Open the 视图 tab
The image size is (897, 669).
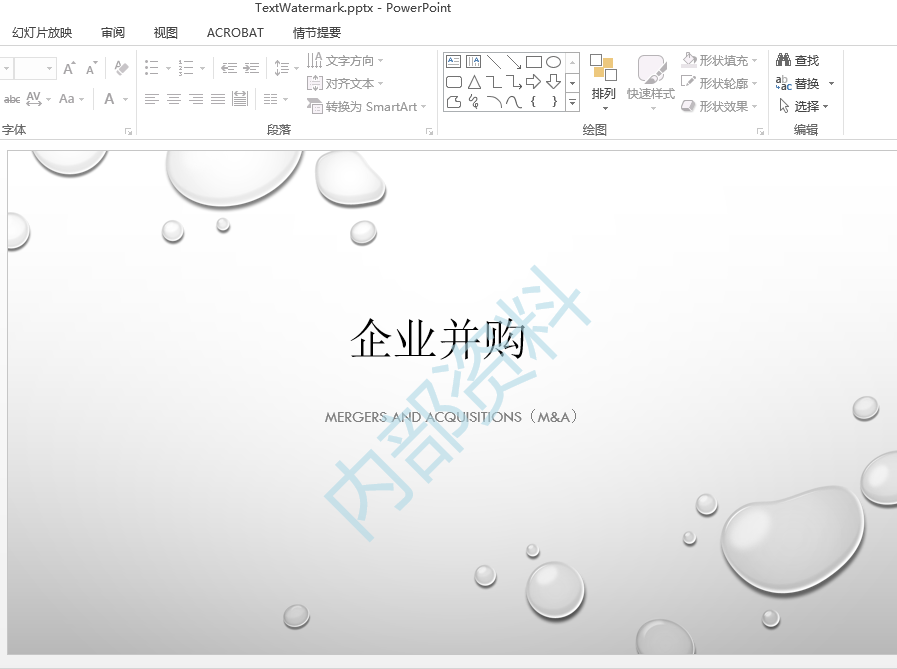pos(165,33)
